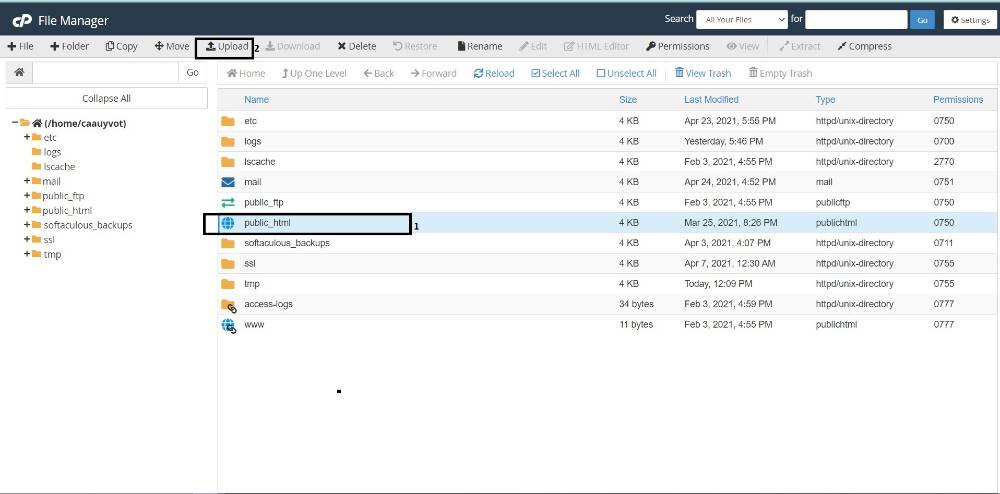Click the home icon beside path field
Screen dimensions: 1000x494
19,73
